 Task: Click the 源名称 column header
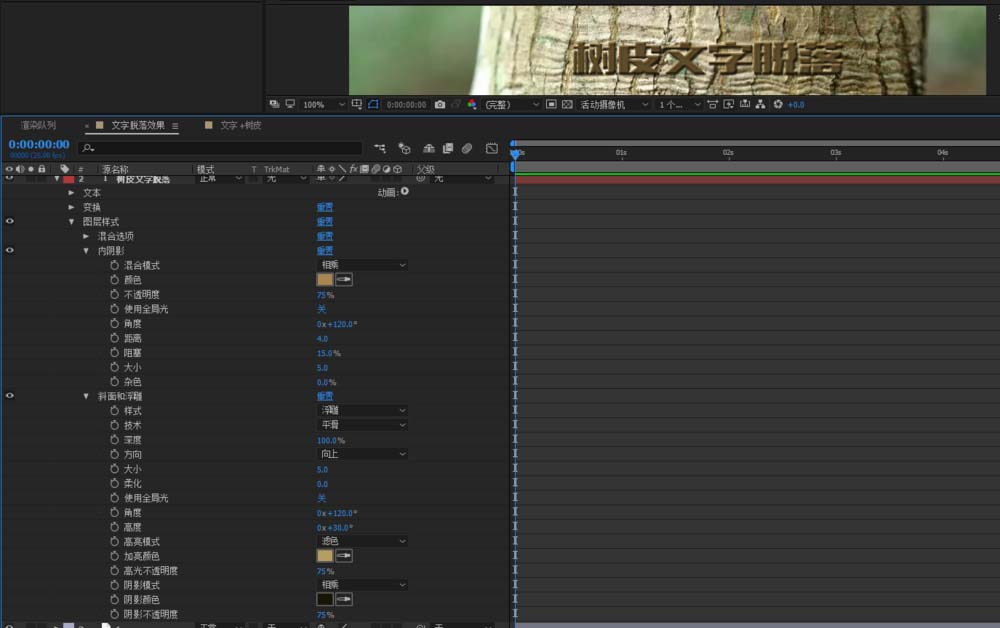[x=115, y=170]
